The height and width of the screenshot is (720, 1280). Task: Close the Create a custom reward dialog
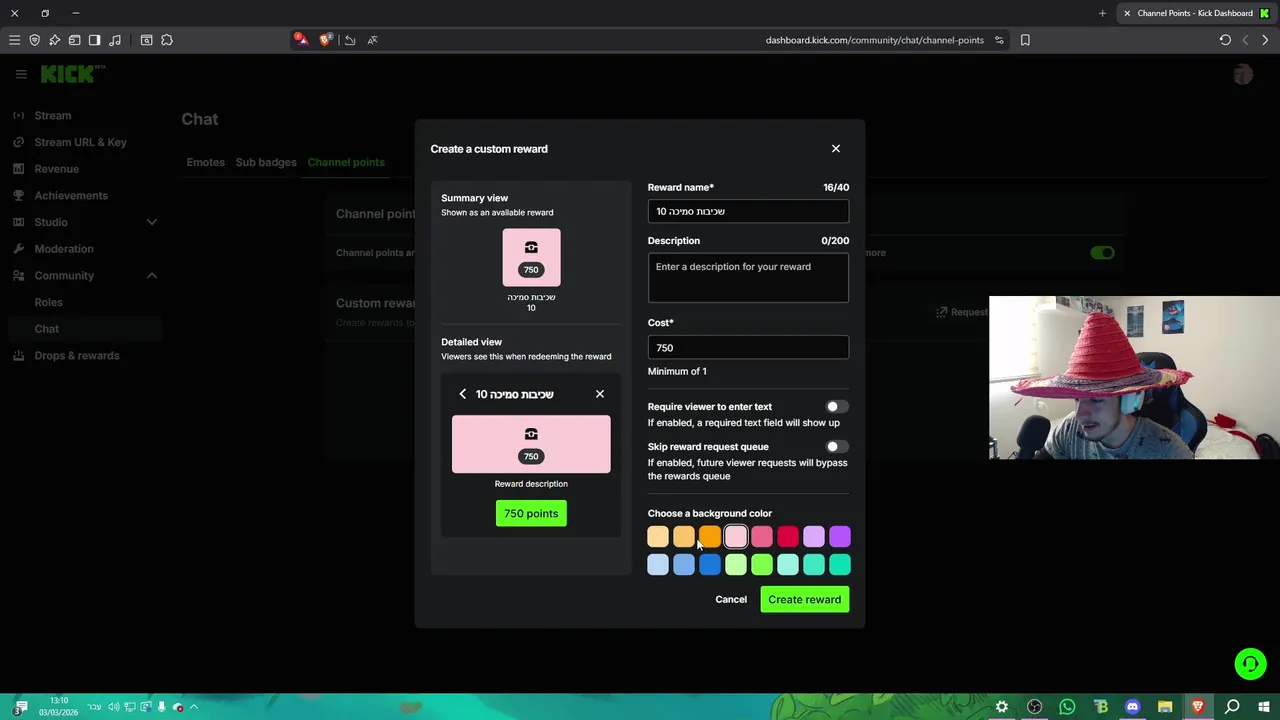click(836, 149)
